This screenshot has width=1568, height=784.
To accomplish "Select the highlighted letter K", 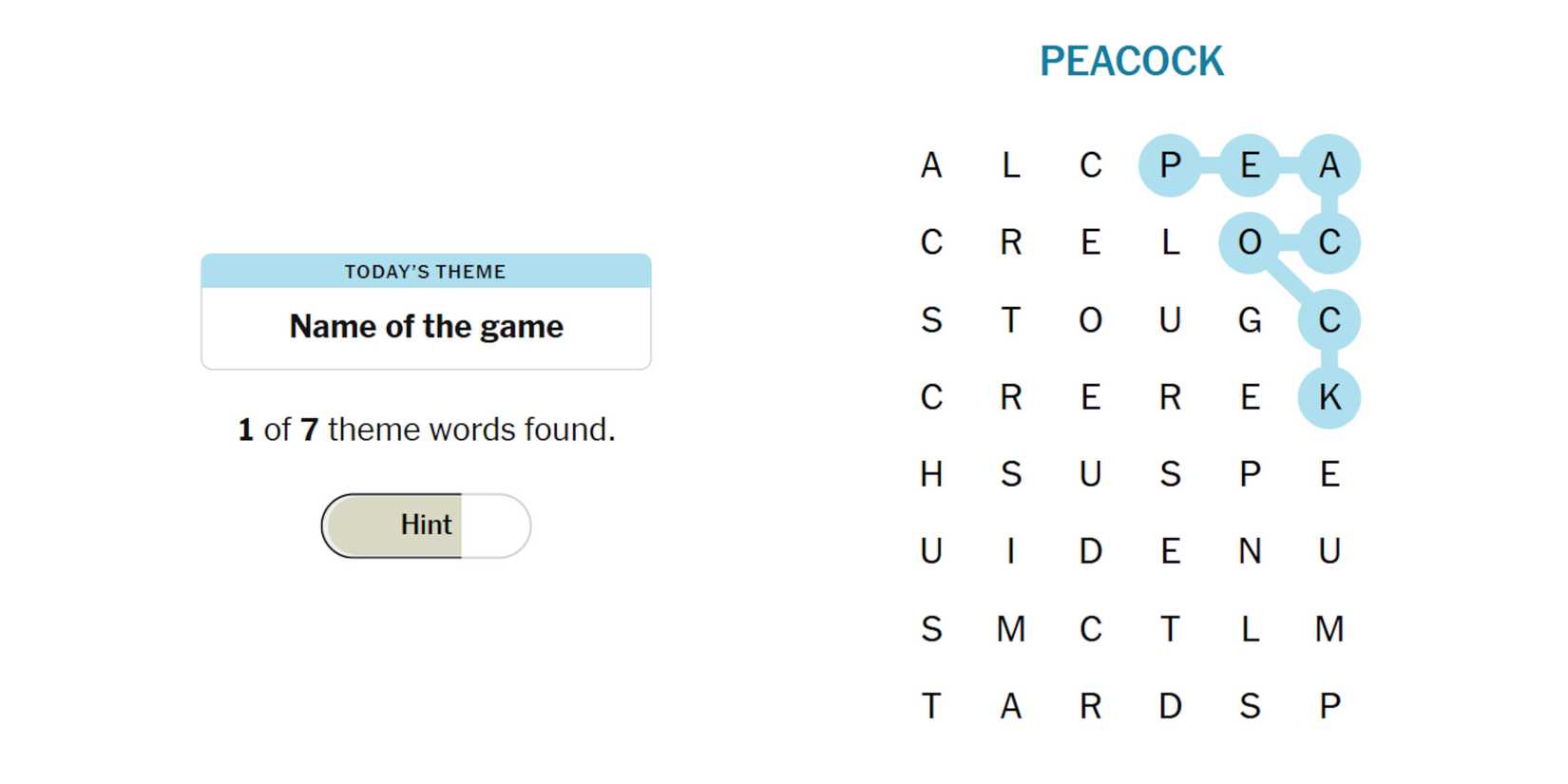I will [x=1329, y=397].
